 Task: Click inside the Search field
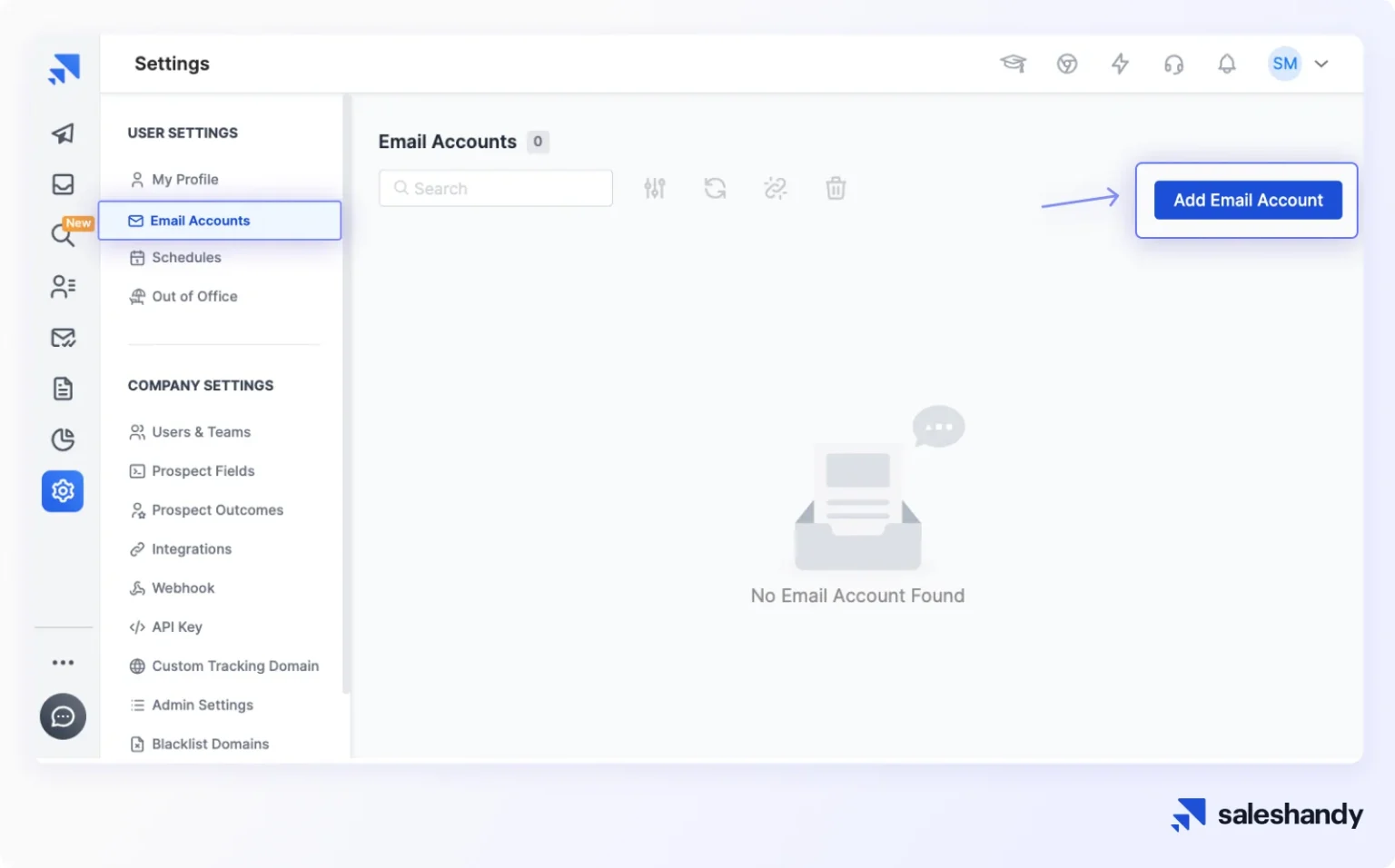(x=495, y=188)
